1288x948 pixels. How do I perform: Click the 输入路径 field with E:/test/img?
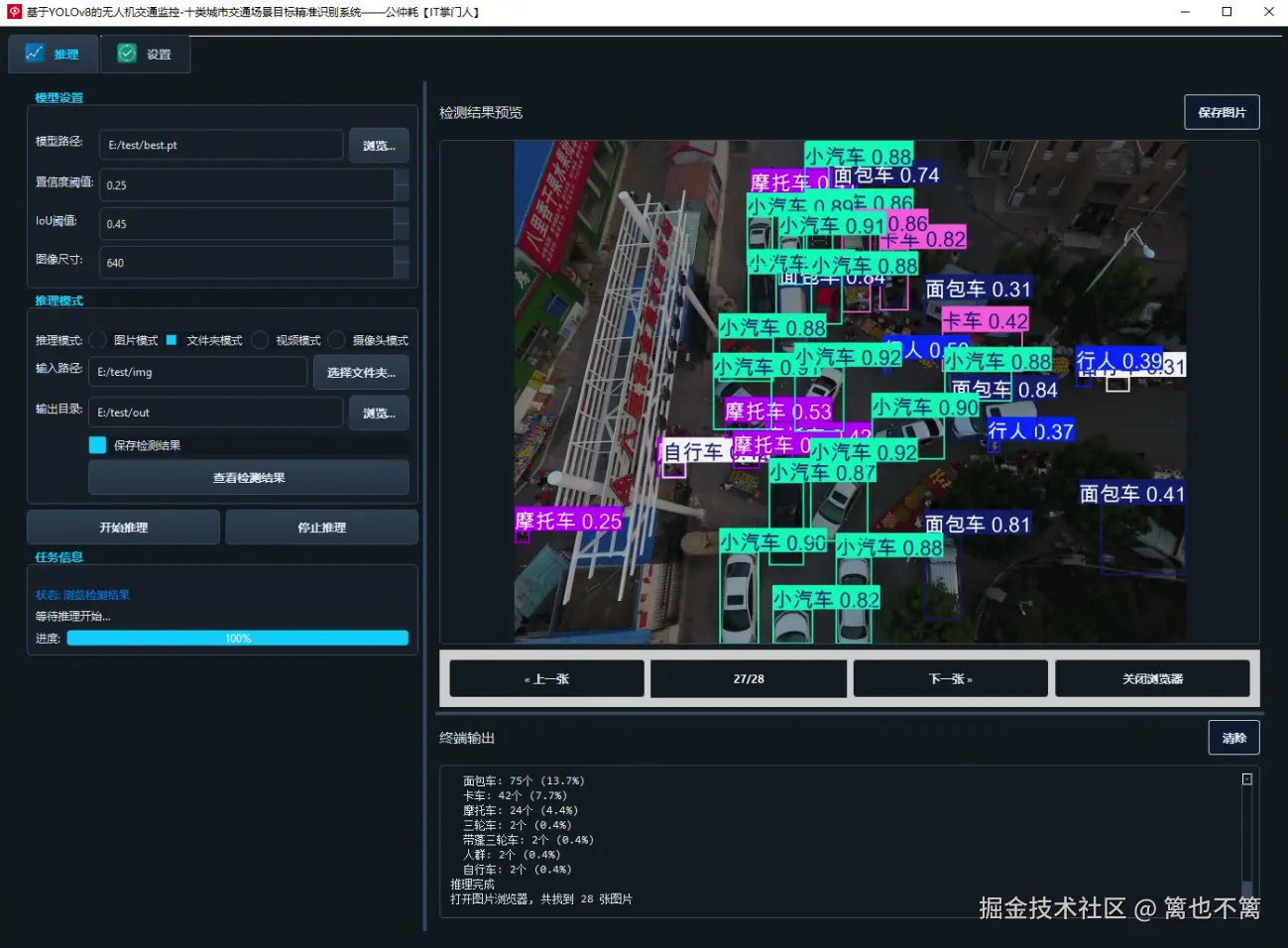click(x=198, y=372)
